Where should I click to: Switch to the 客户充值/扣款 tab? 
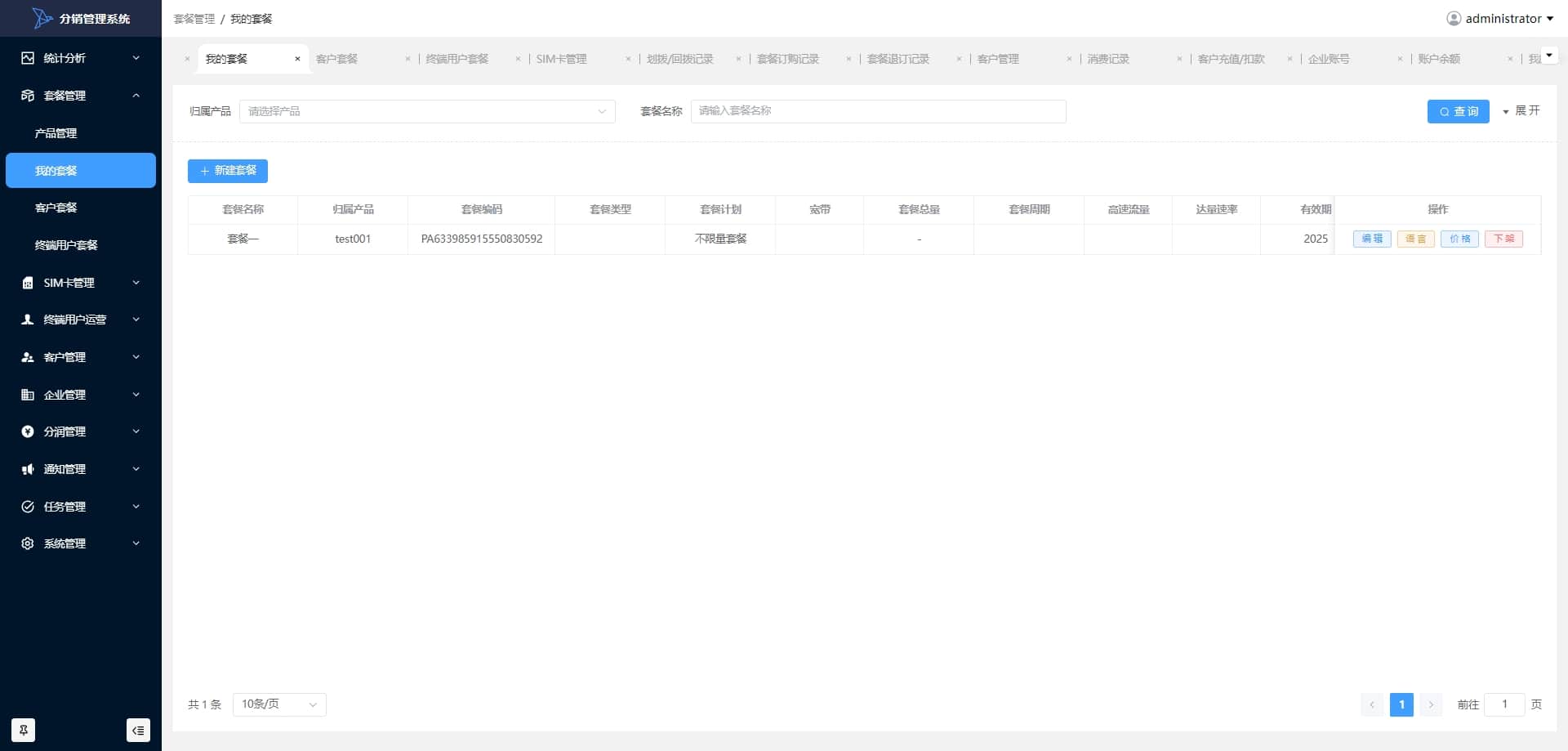(1232, 59)
